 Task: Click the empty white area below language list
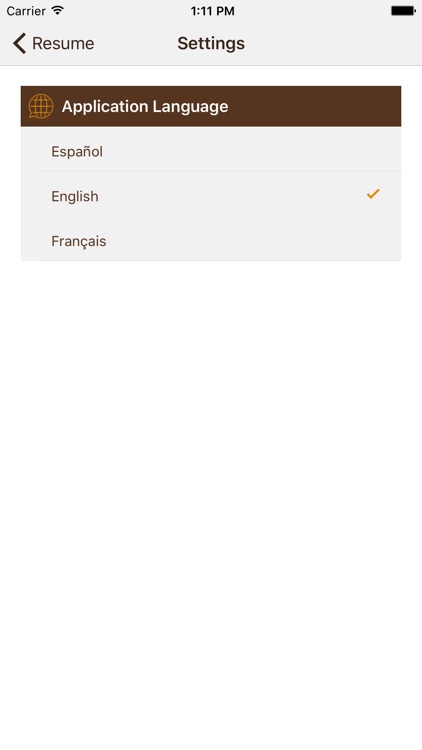point(211,502)
